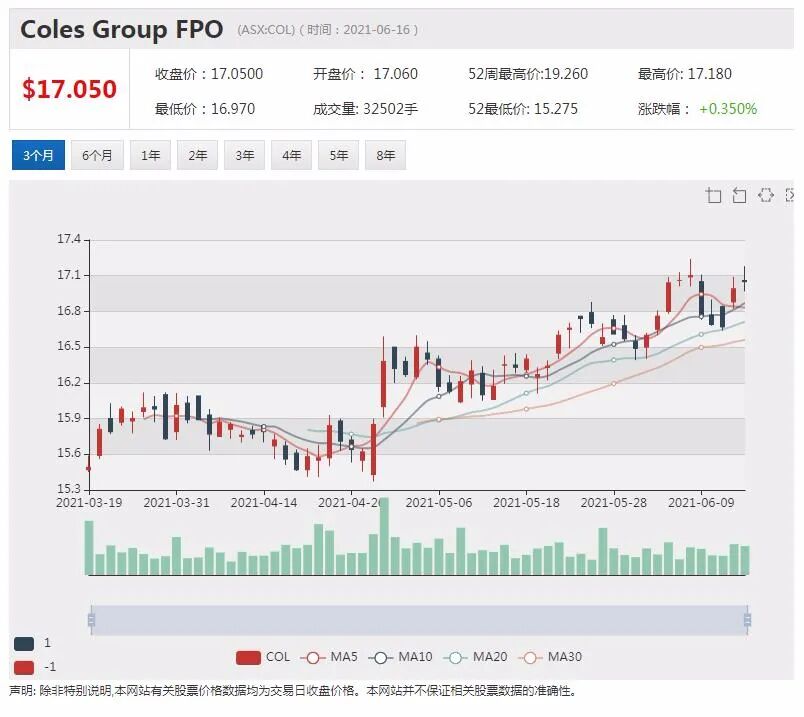This screenshot has width=804, height=717.
Task: Click the 2021-04-14 x-axis date label
Action: [264, 503]
